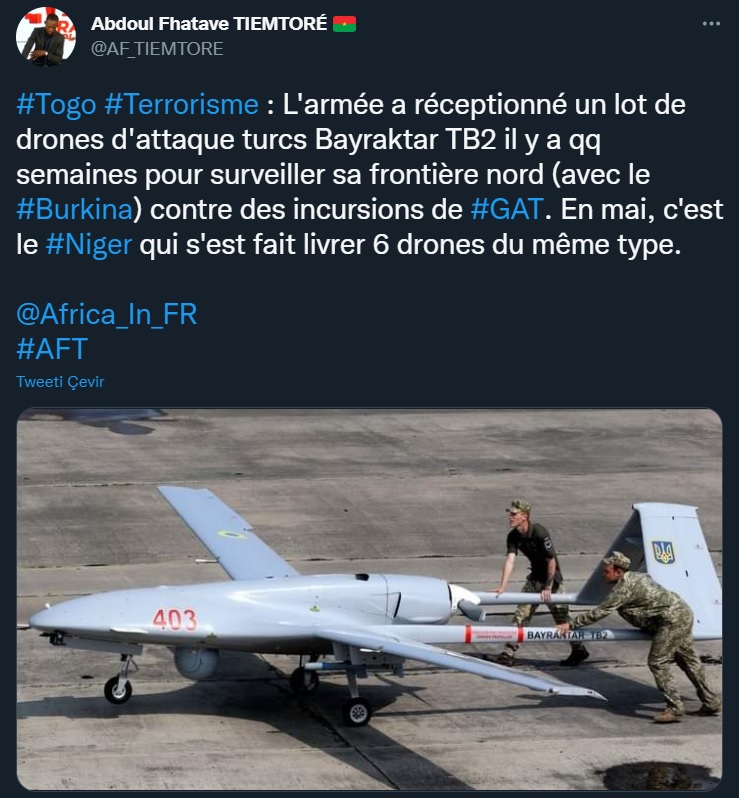Open the #Terrorisme hashtag

coord(181,105)
